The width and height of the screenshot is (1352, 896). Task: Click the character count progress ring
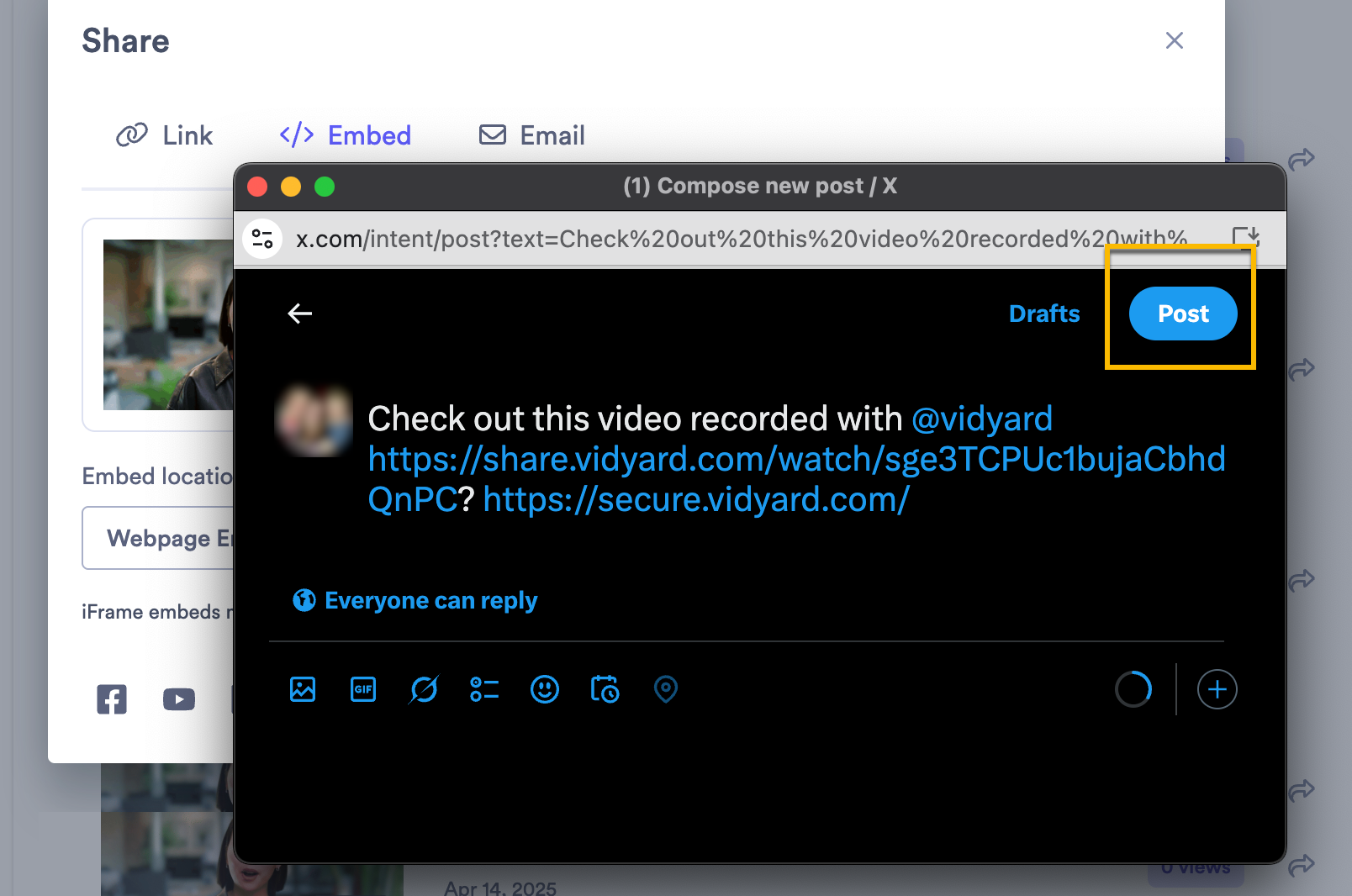[1133, 689]
